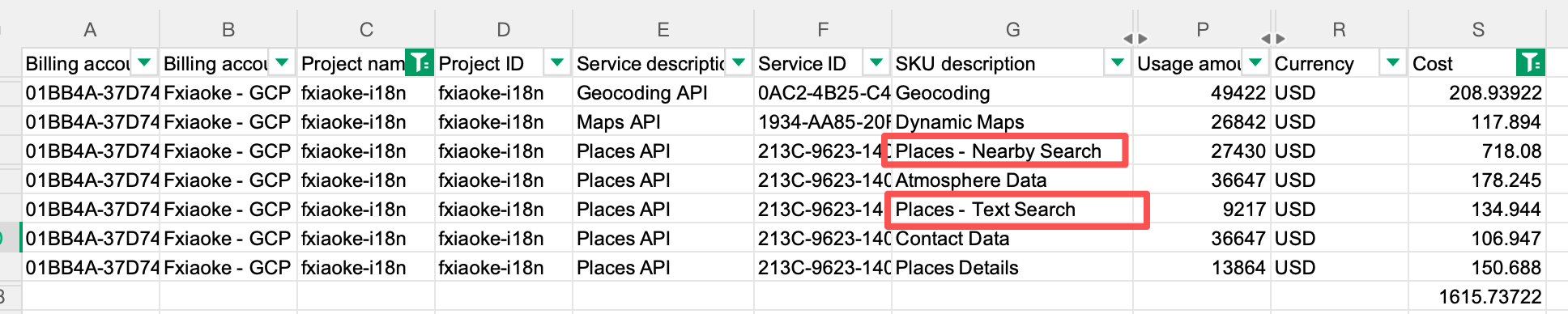Select column G header

pos(1012,29)
